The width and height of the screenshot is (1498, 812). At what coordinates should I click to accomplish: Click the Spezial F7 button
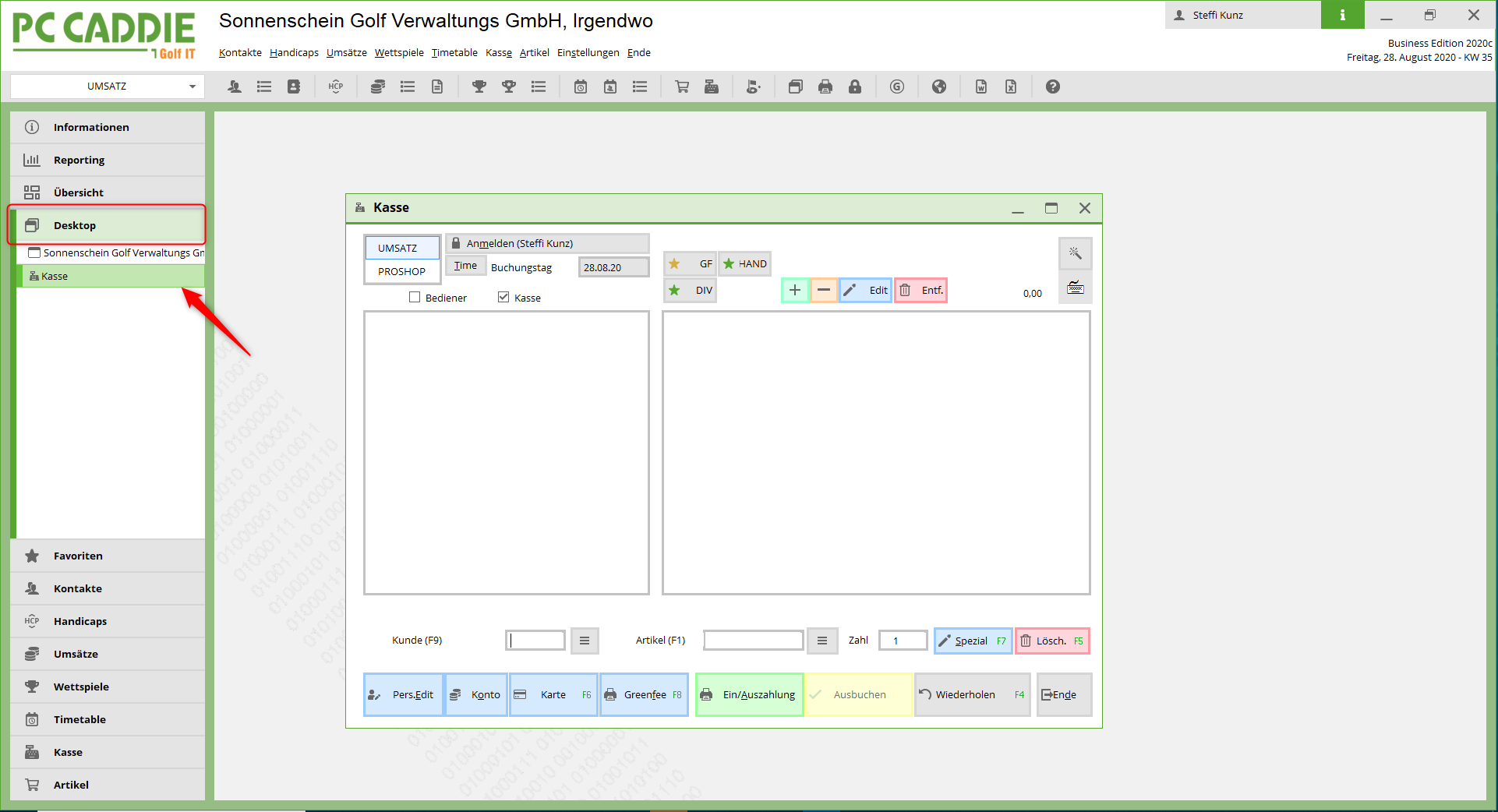point(973,641)
